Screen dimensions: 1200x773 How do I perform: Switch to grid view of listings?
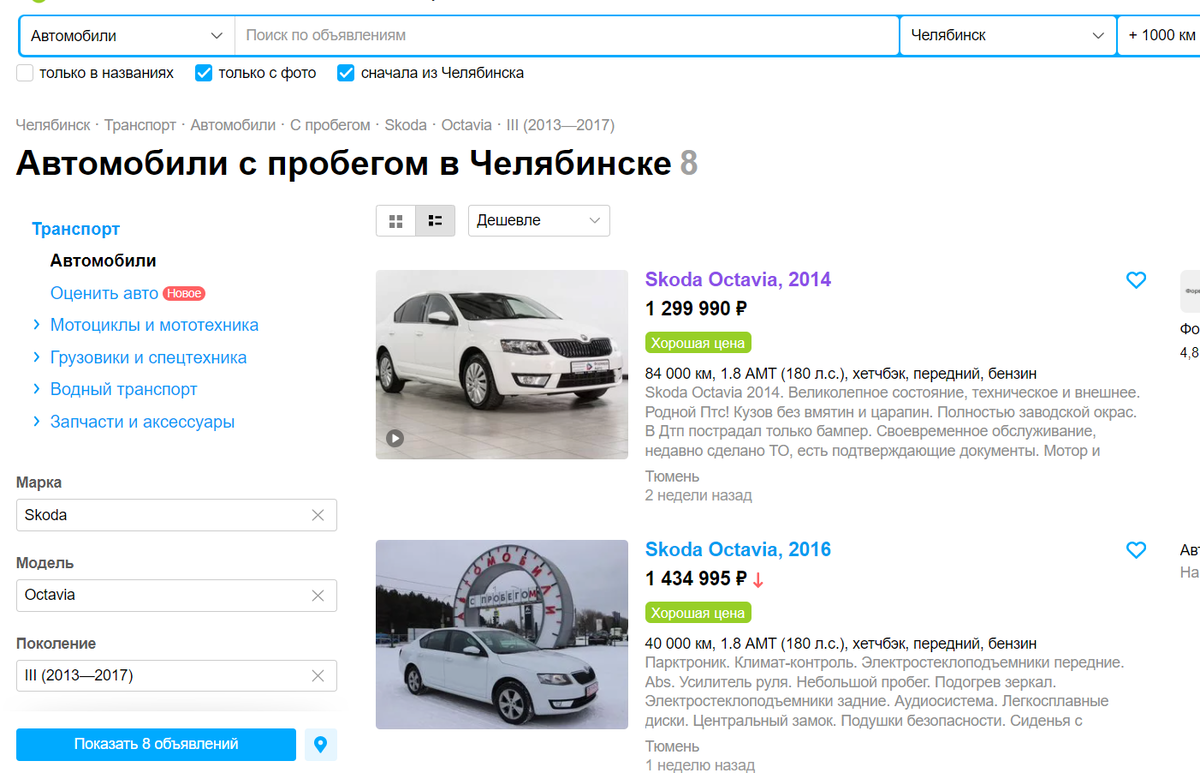[x=396, y=221]
